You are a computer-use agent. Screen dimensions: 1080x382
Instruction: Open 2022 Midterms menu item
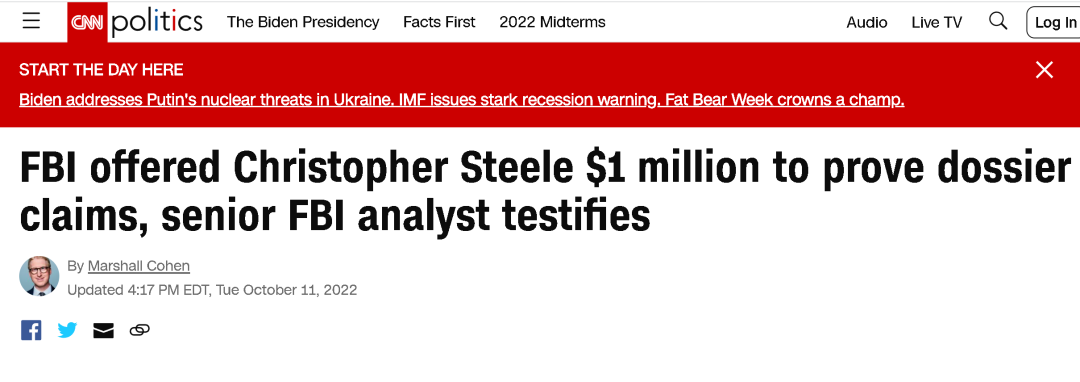(x=552, y=22)
